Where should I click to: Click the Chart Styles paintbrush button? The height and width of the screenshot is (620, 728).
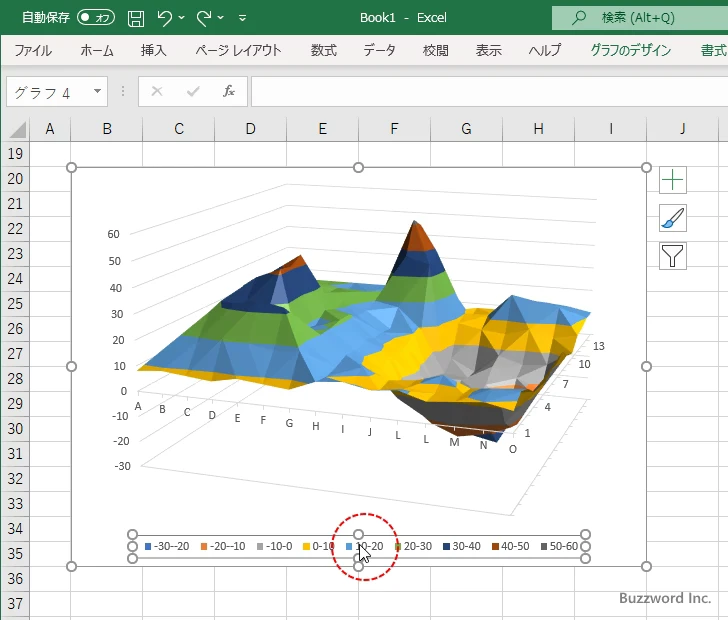(673, 218)
